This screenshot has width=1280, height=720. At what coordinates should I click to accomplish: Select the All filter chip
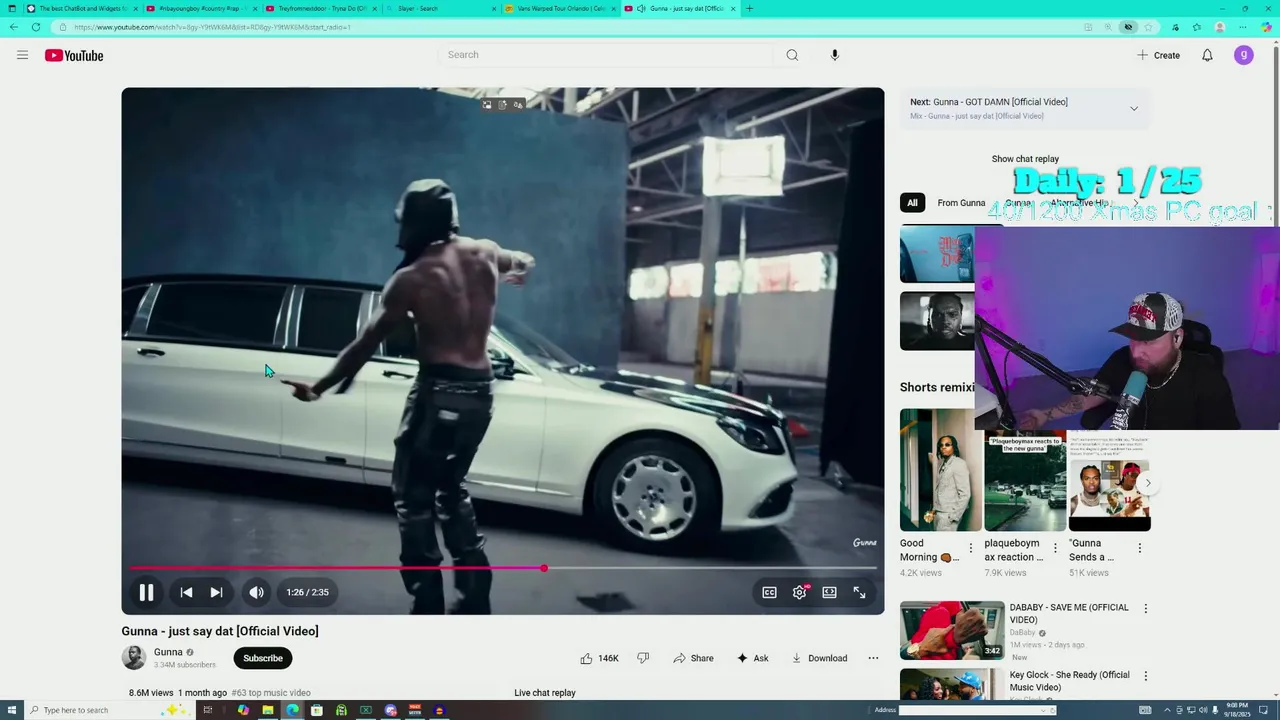coord(912,203)
